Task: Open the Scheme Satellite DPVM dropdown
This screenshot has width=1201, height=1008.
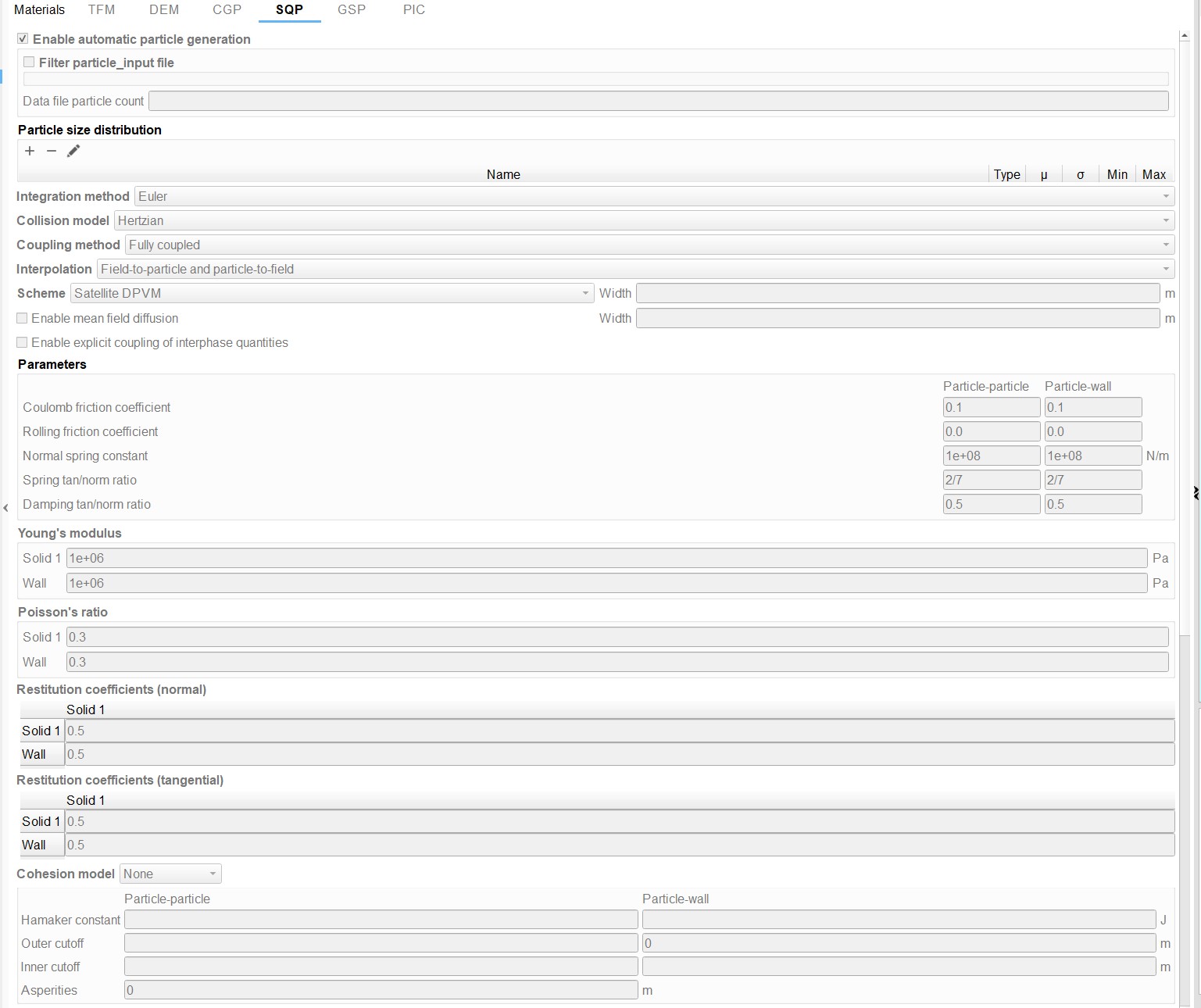Action: pos(331,293)
